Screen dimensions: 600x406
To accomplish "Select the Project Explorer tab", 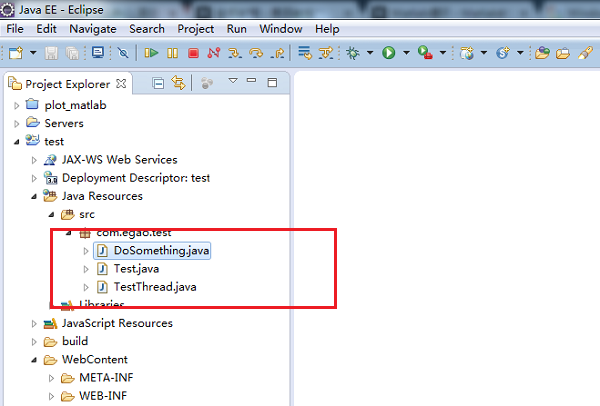I will pyautogui.click(x=67, y=84).
